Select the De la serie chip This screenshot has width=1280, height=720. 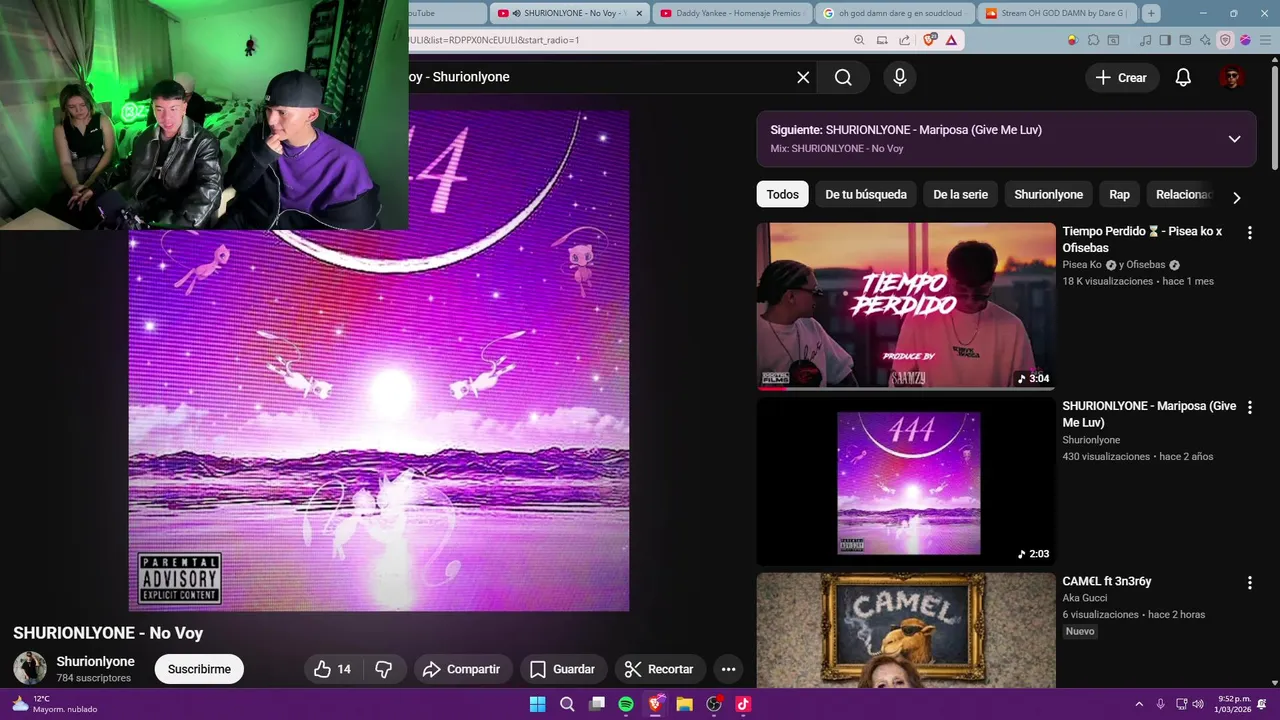coord(960,194)
